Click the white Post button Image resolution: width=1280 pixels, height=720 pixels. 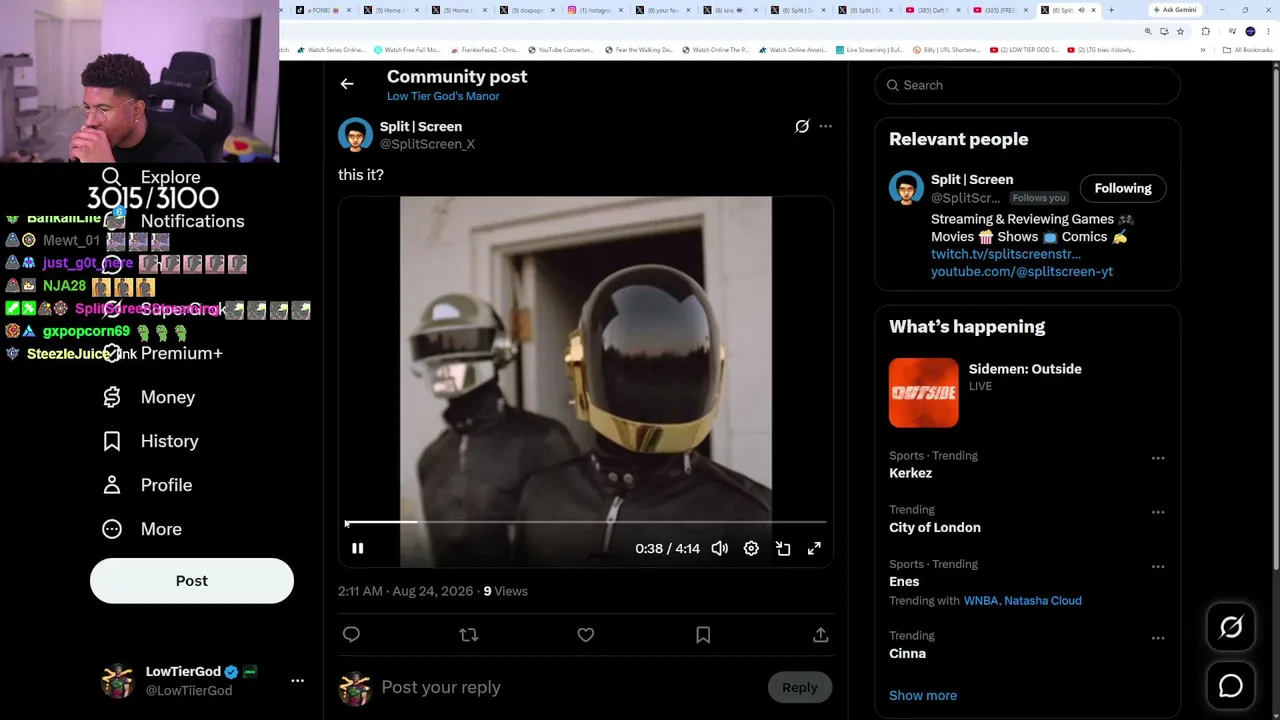tap(192, 581)
